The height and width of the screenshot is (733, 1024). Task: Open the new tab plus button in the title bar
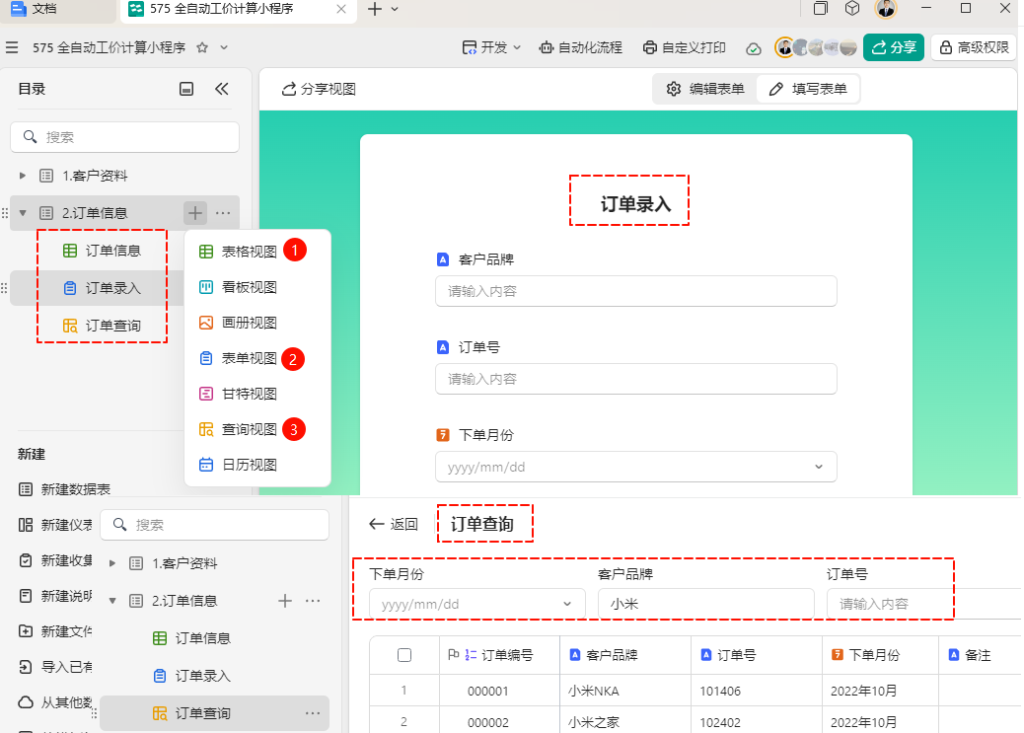375,9
